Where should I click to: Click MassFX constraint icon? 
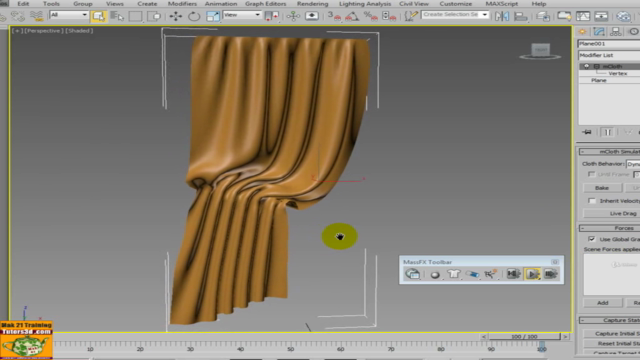point(472,274)
